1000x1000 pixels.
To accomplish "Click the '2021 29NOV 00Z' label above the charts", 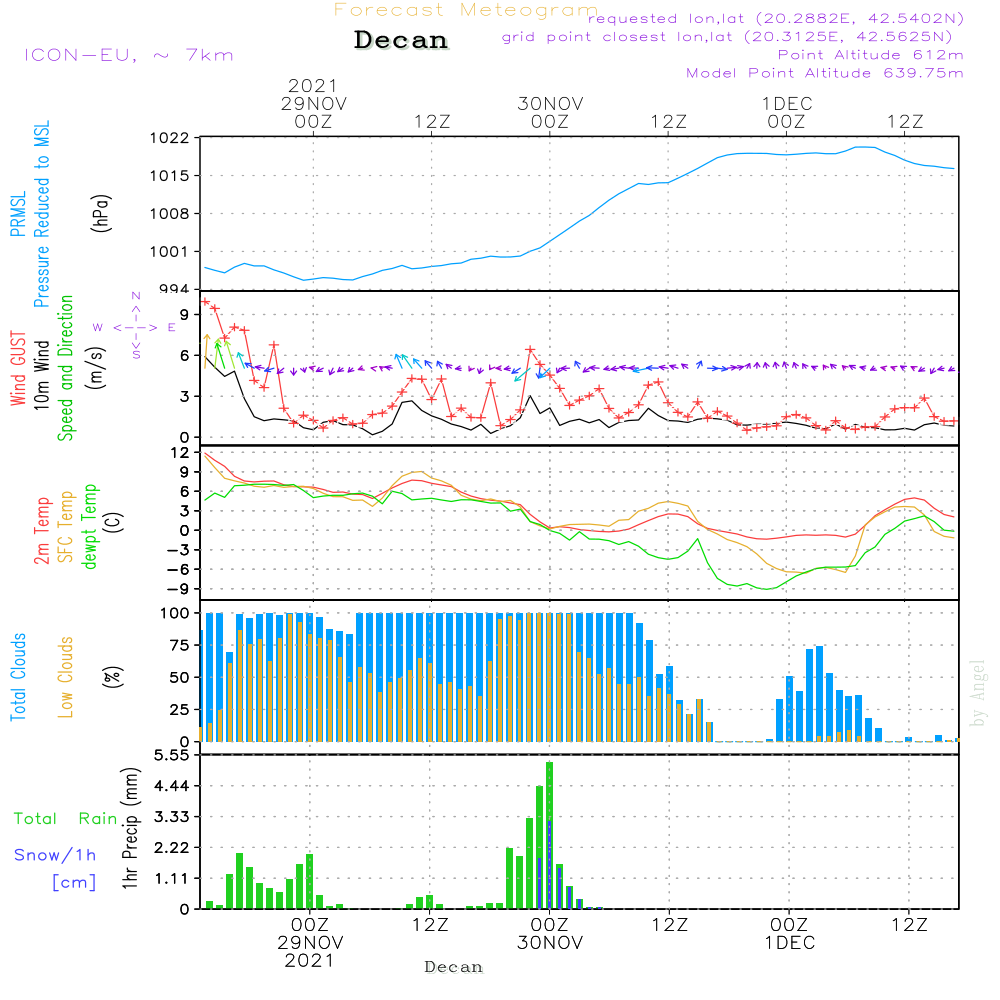I will pos(313,103).
